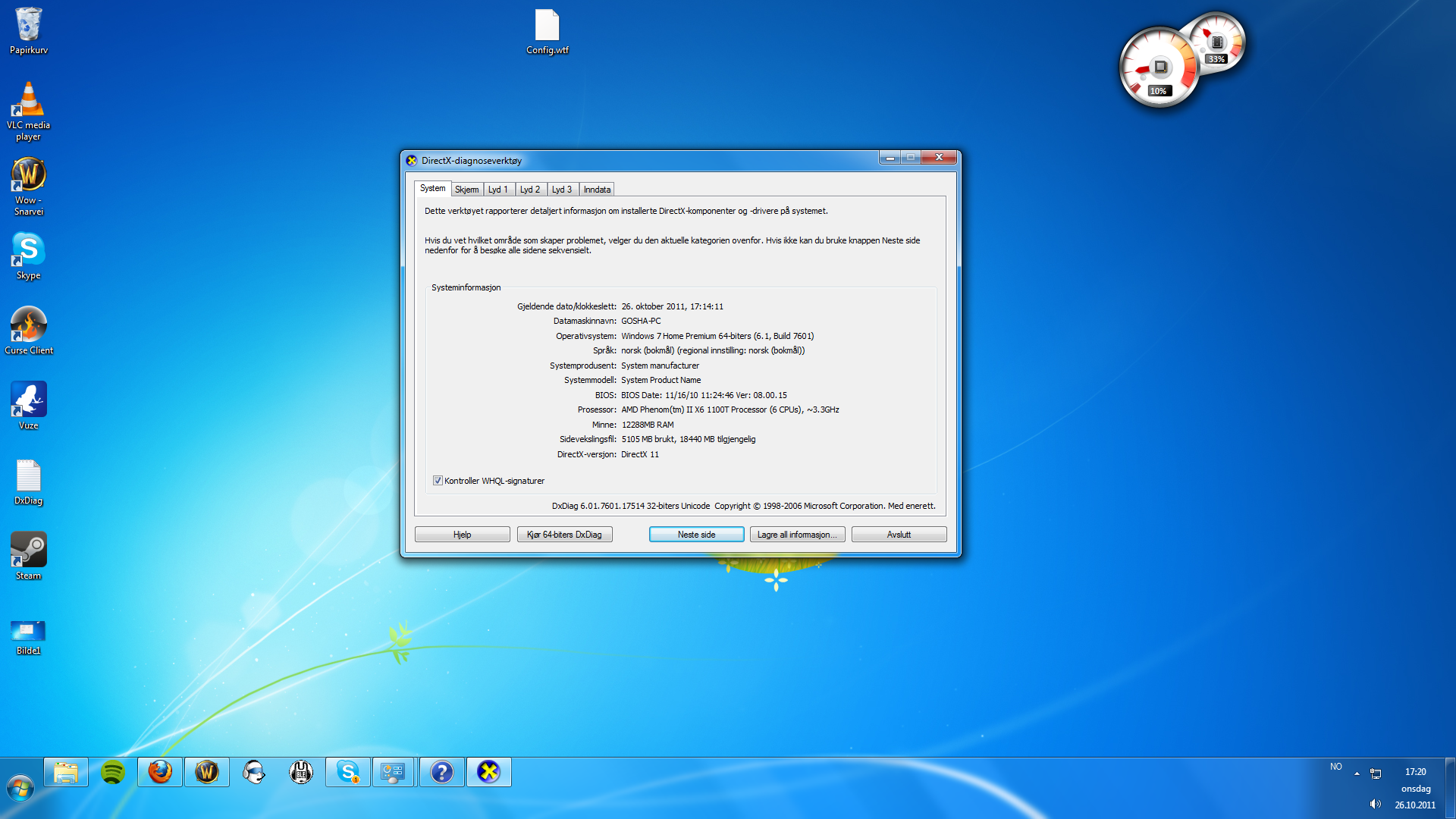
Task: Click System Product Name value text
Action: [x=661, y=380]
